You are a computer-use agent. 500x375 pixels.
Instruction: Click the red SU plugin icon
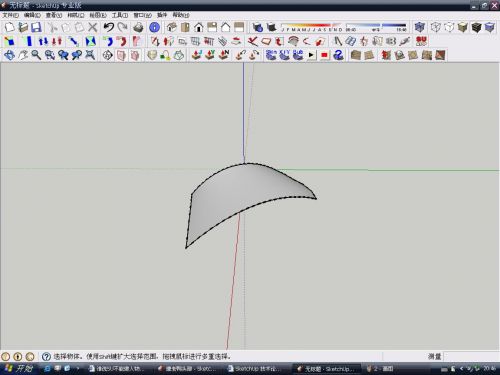(421, 41)
